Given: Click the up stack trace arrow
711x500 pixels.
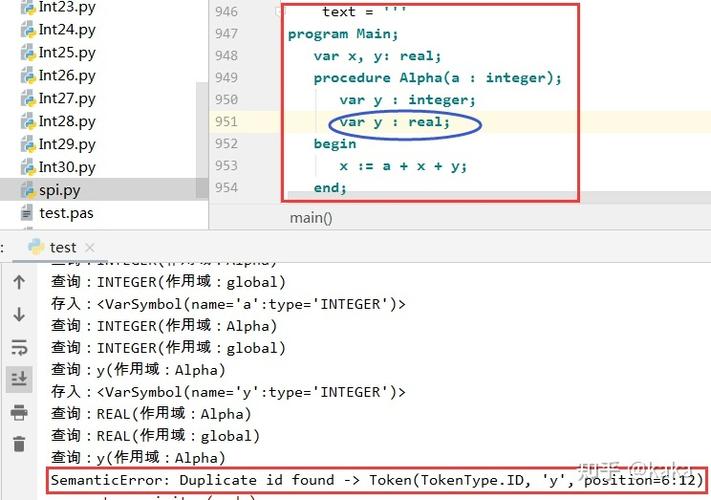Looking at the screenshot, I should point(19,282).
